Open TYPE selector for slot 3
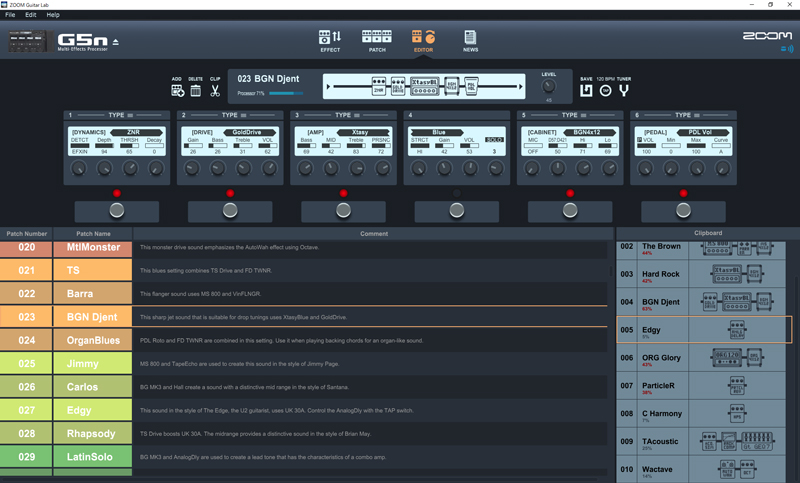This screenshot has height=483, width=800. coord(347,115)
